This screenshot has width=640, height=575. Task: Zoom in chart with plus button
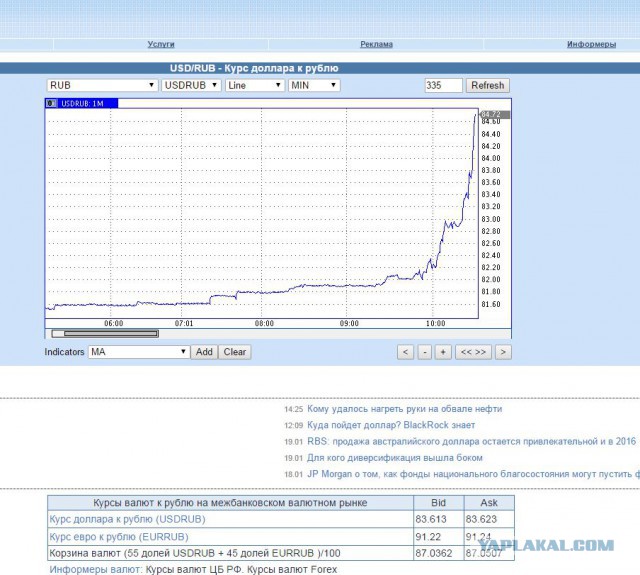443,352
